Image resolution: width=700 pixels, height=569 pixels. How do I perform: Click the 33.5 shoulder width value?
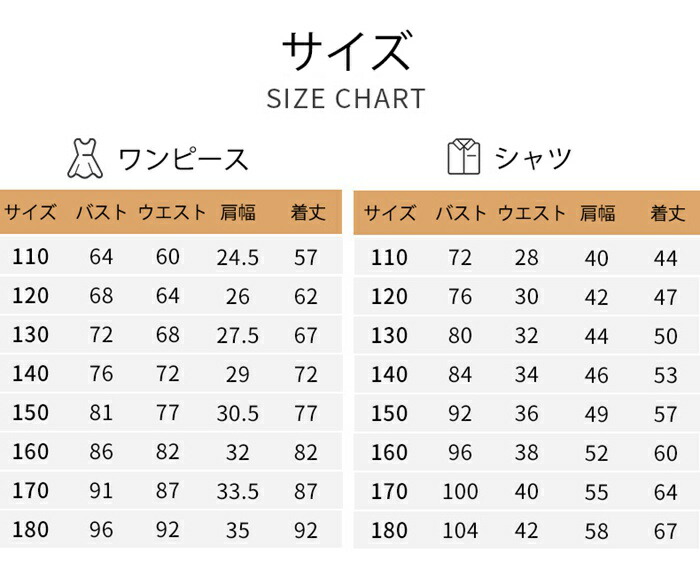[x=238, y=491]
